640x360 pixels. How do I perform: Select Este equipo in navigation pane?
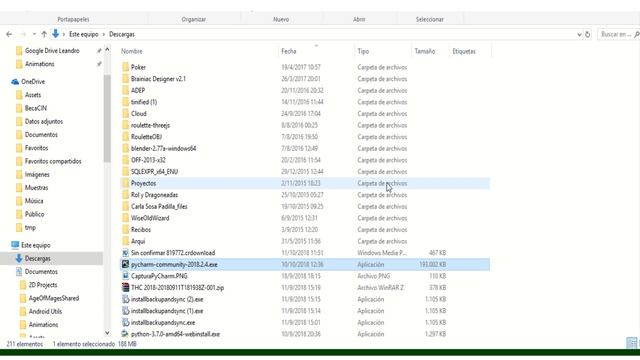(36, 245)
